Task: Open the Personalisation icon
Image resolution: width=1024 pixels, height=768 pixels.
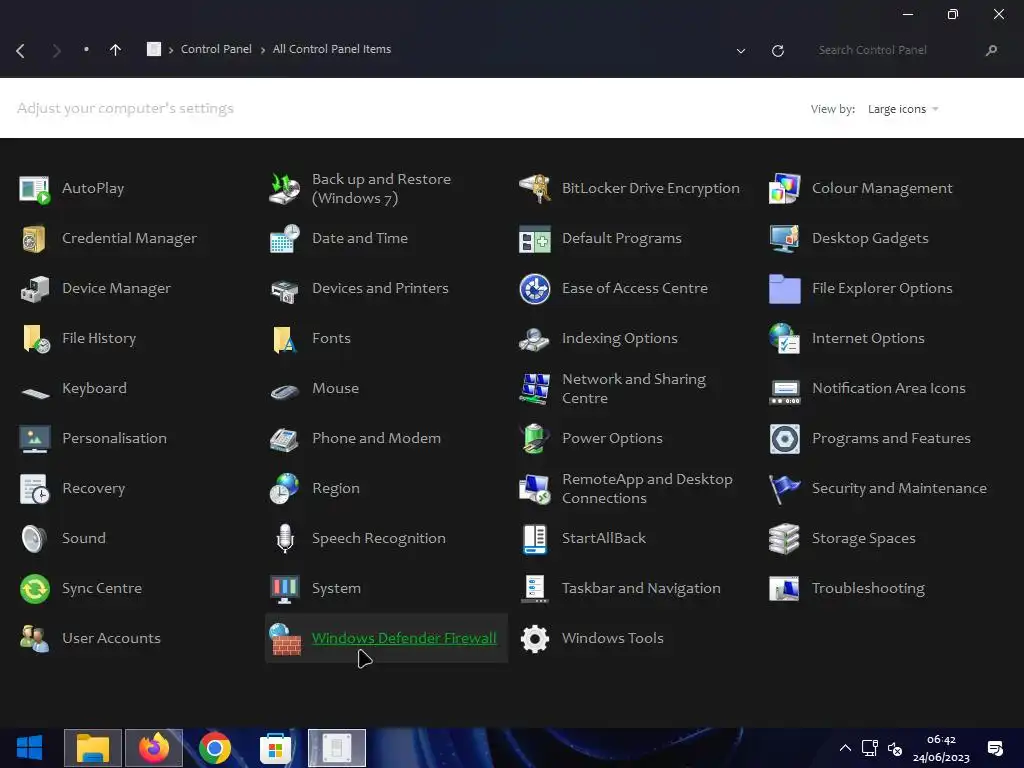Action: click(x=35, y=439)
